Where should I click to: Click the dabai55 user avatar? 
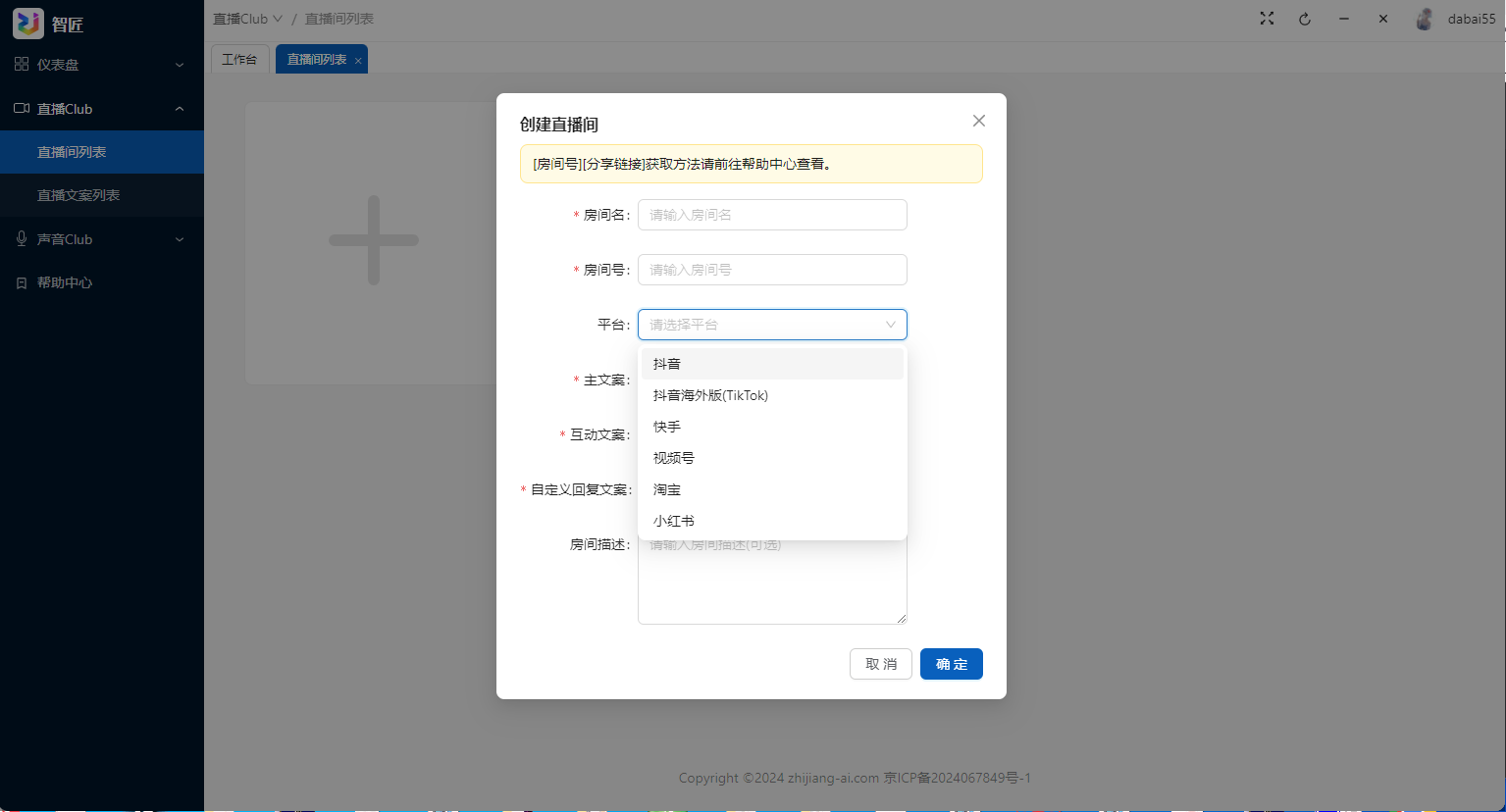coord(1425,19)
